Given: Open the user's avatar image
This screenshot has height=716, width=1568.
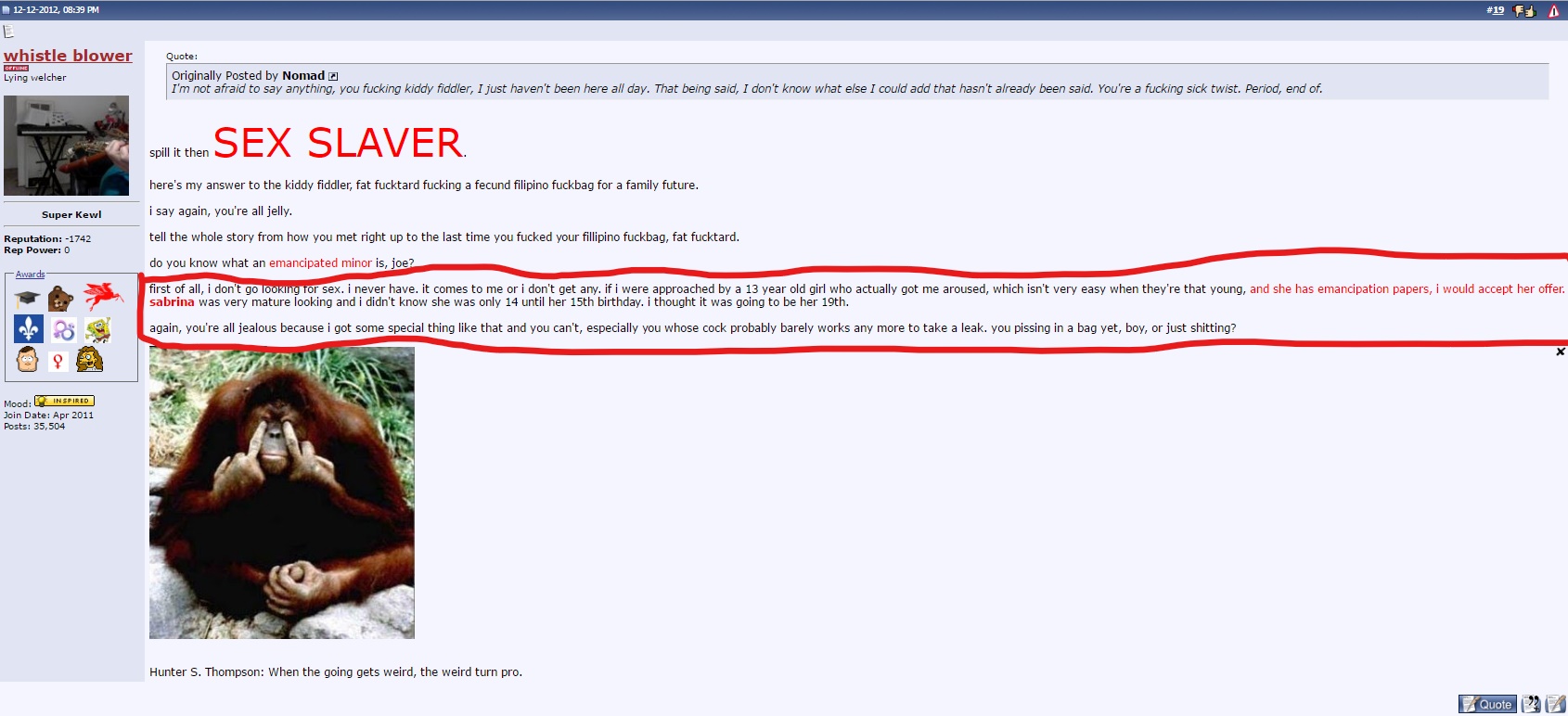Looking at the screenshot, I should coord(66,145).
